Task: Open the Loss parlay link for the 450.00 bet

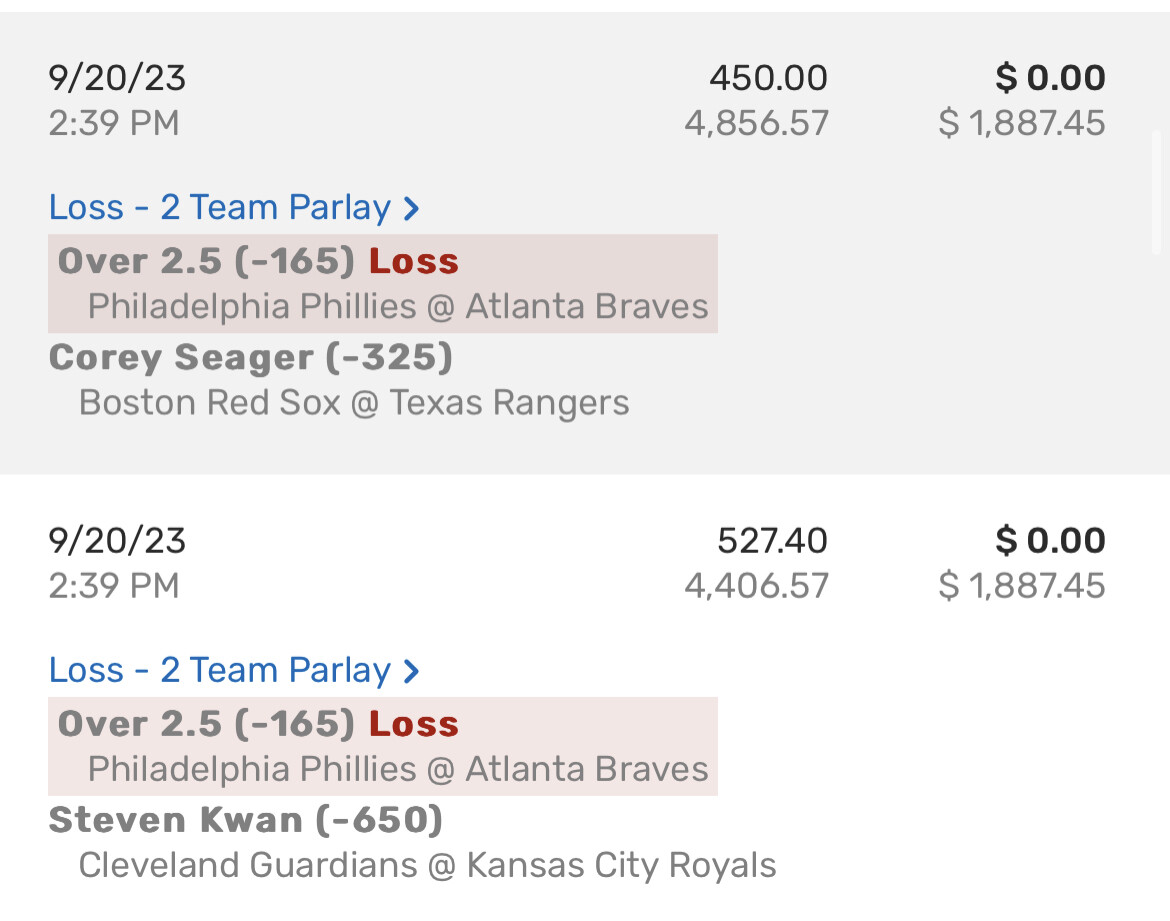Action: coord(220,207)
